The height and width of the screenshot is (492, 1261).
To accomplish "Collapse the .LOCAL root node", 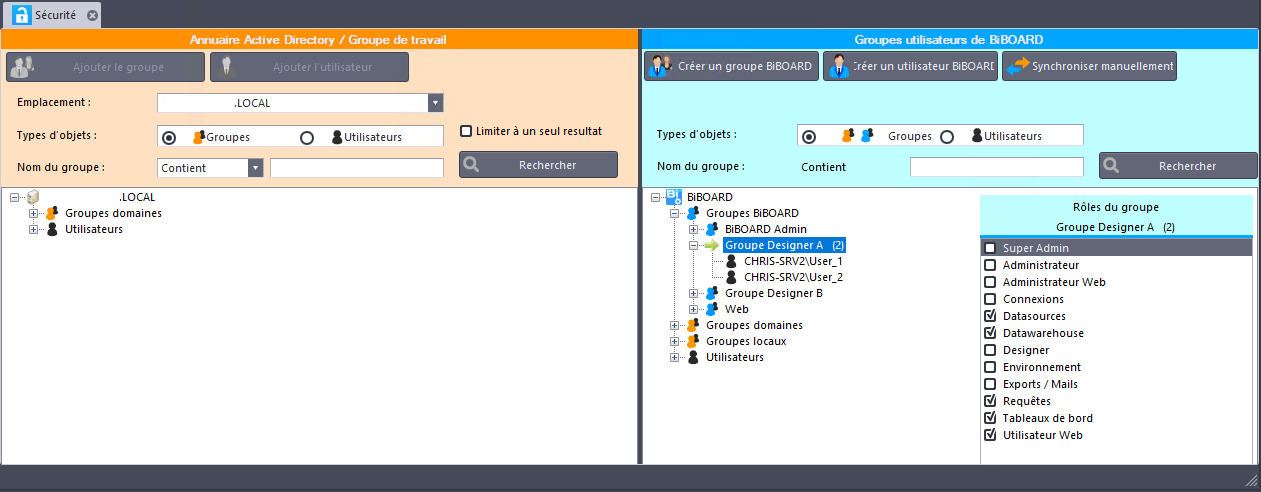I will 14,198.
